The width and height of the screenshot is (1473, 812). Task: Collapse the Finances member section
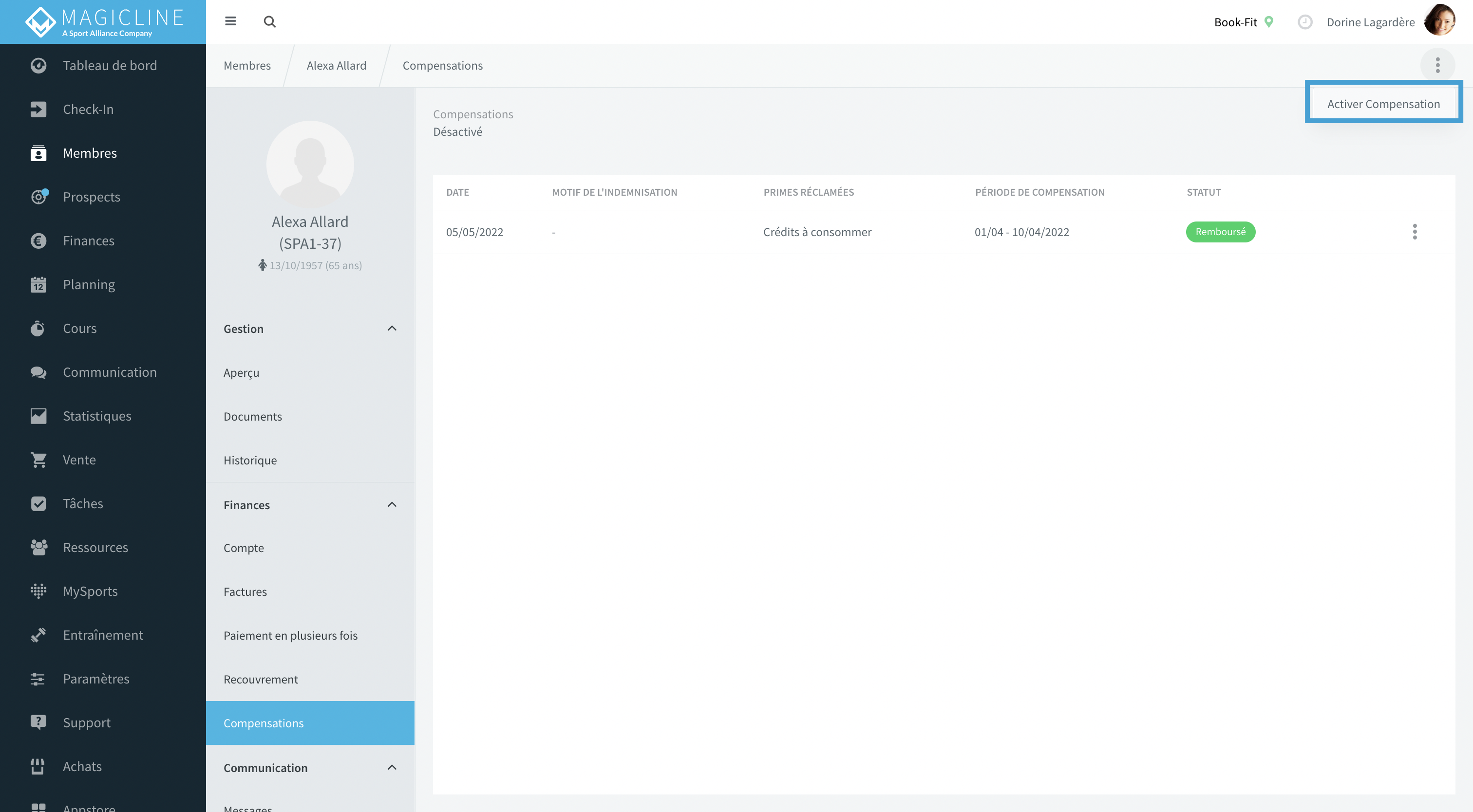[392, 504]
